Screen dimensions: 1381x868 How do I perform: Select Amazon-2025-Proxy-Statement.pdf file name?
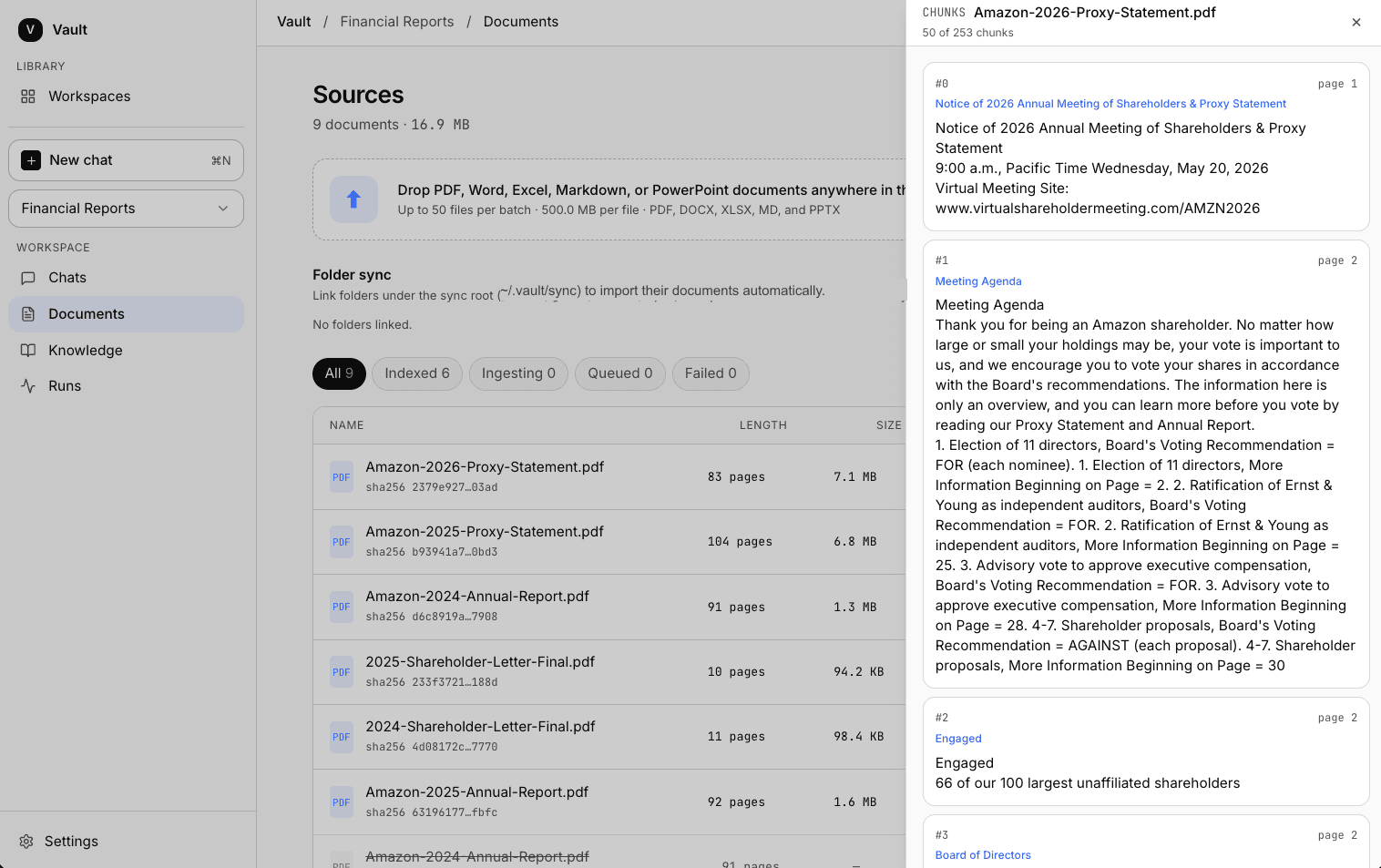tap(485, 532)
